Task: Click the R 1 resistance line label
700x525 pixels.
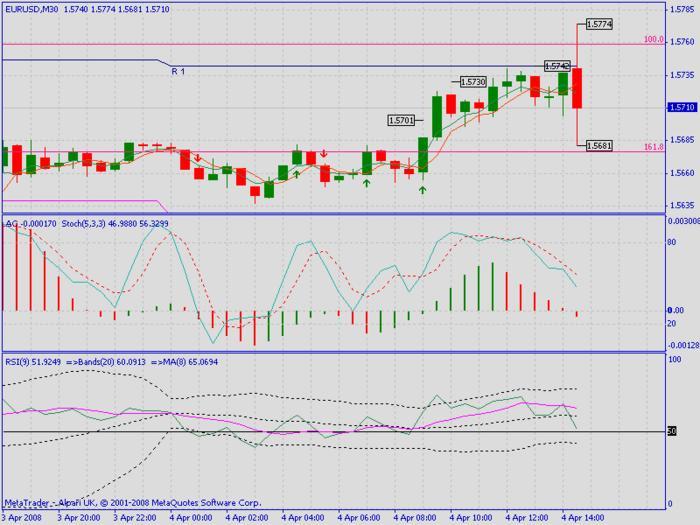Action: 178,72
